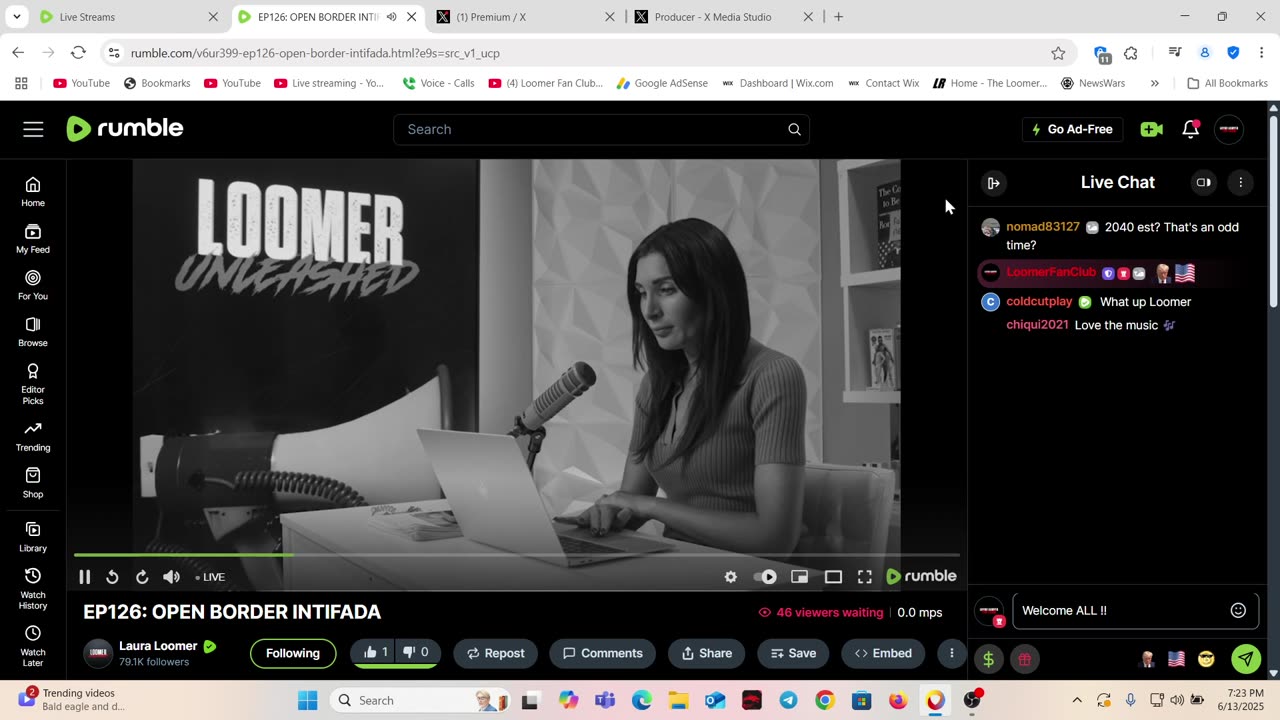Click the chat gift icon

click(x=1024, y=659)
